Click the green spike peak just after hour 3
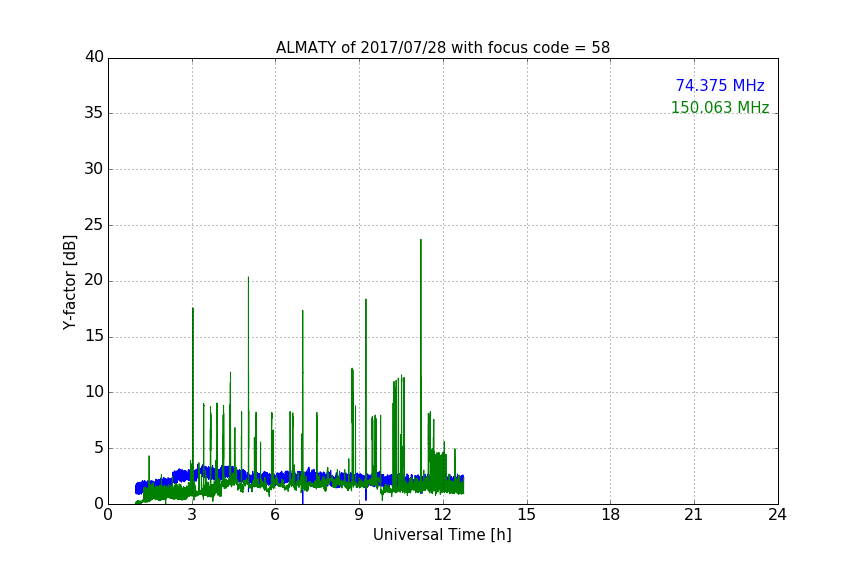 tap(193, 308)
